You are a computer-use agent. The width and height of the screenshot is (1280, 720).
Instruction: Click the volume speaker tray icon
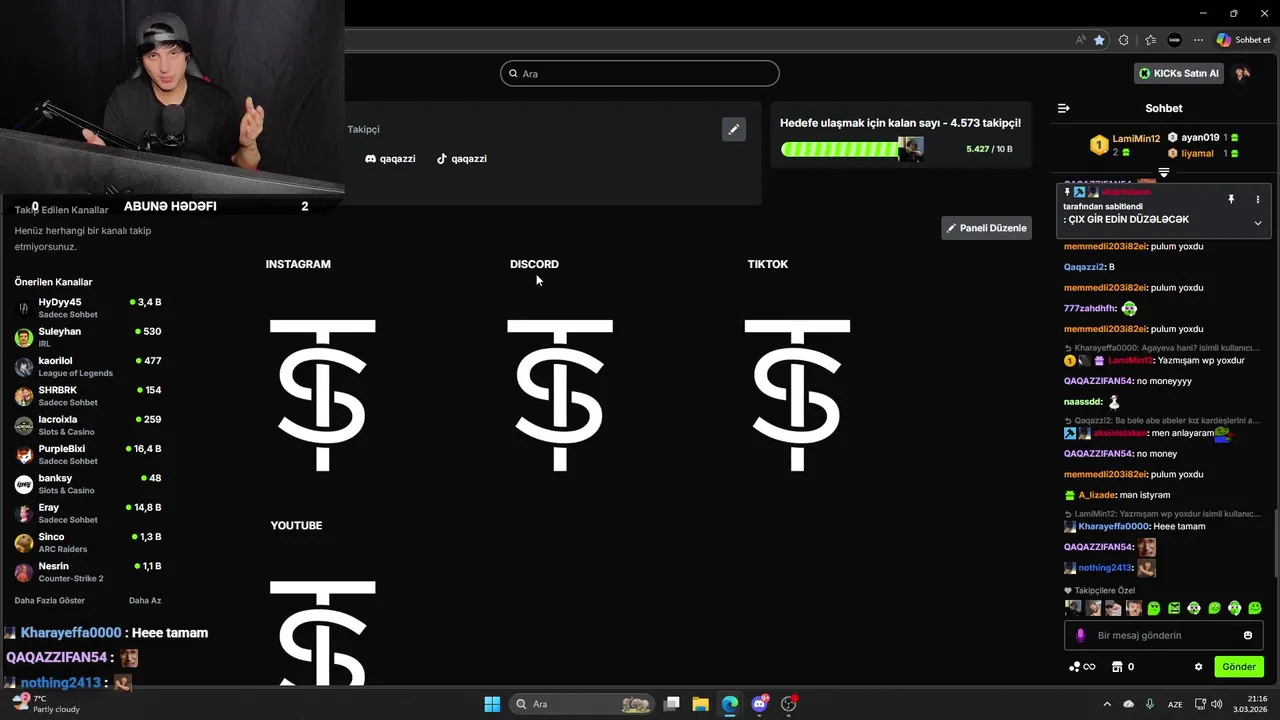point(1216,704)
